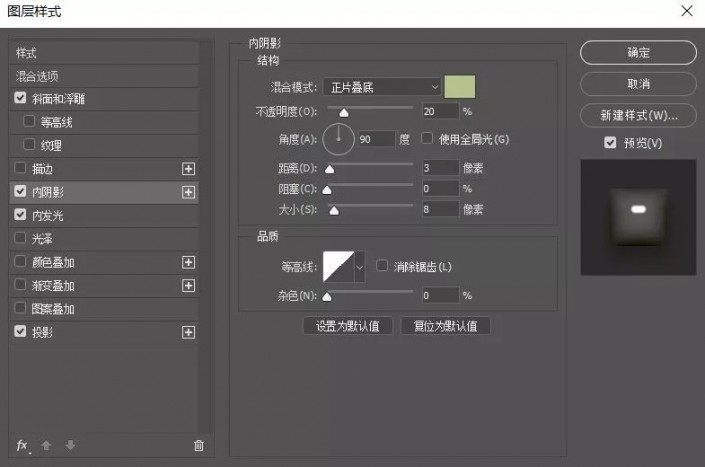Image resolution: width=705 pixels, height=467 pixels.
Task: Click the 等高线 contour thumbnail
Action: coord(339,267)
